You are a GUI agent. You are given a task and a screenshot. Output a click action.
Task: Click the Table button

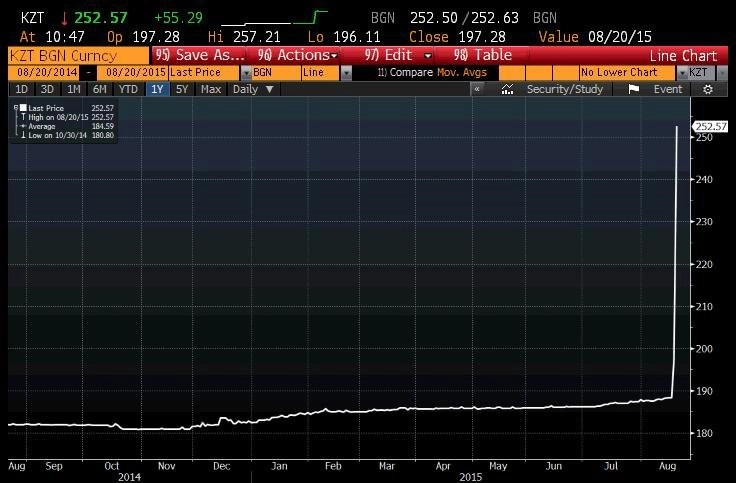[483, 55]
